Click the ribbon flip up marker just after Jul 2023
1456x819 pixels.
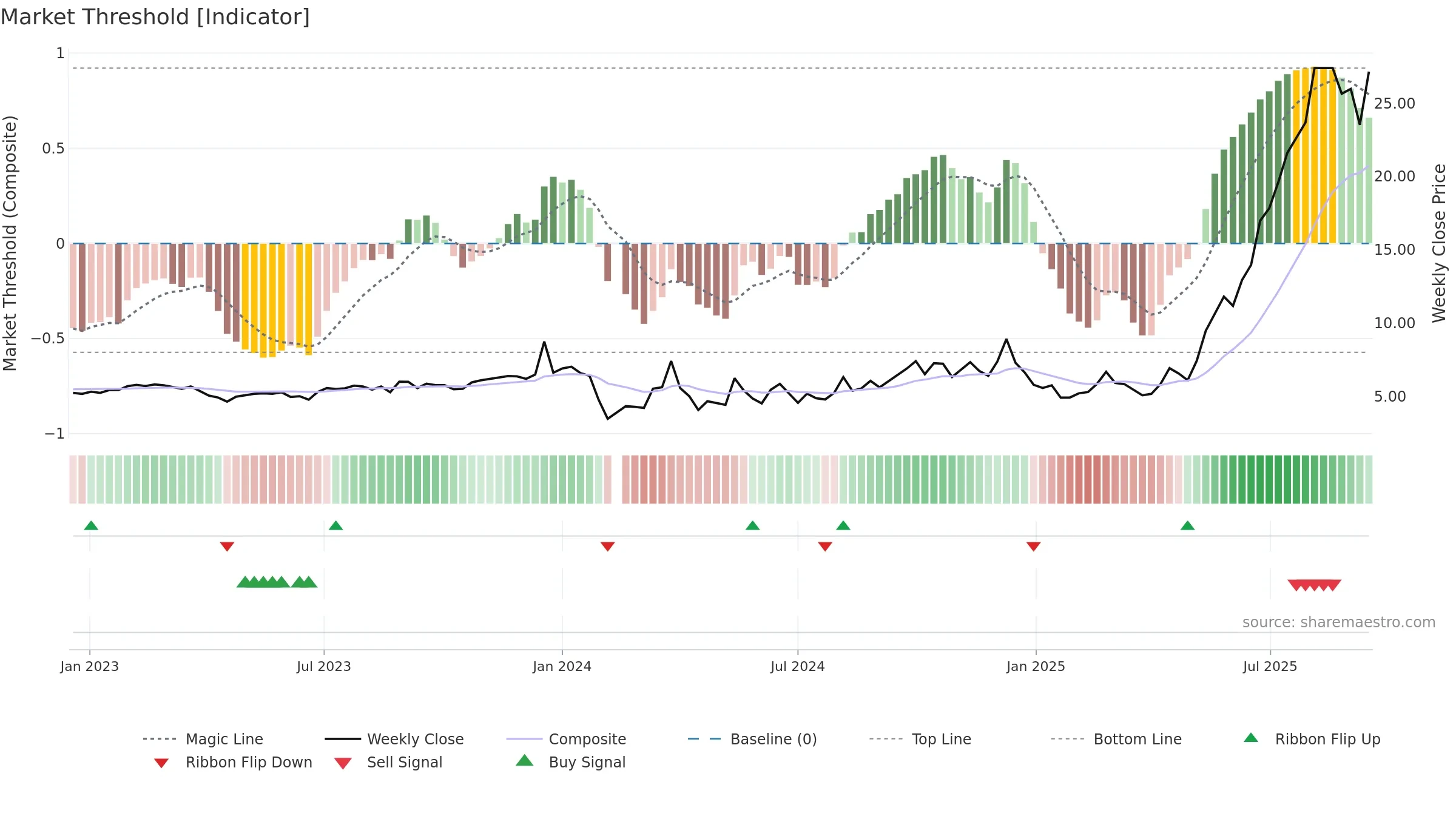(x=335, y=525)
